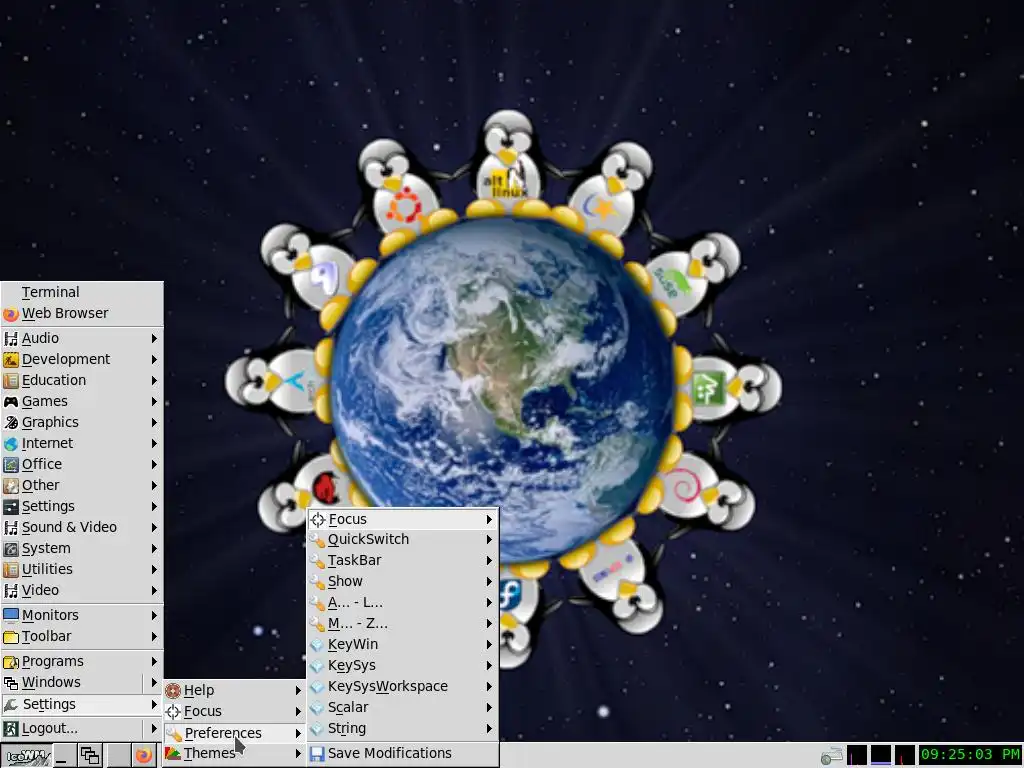Expand the KeySysWorkspace submenu arrow
1024x768 pixels.
489,686
